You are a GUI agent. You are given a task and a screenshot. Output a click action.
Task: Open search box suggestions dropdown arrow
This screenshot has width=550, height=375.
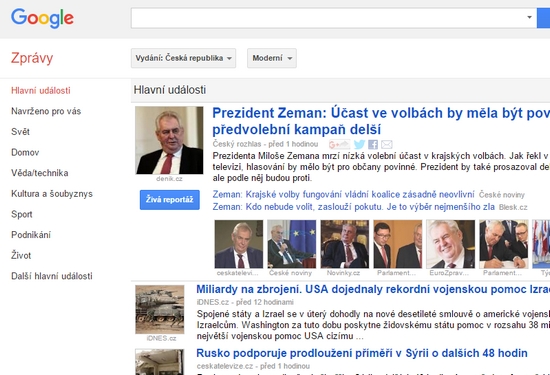coord(529,17)
